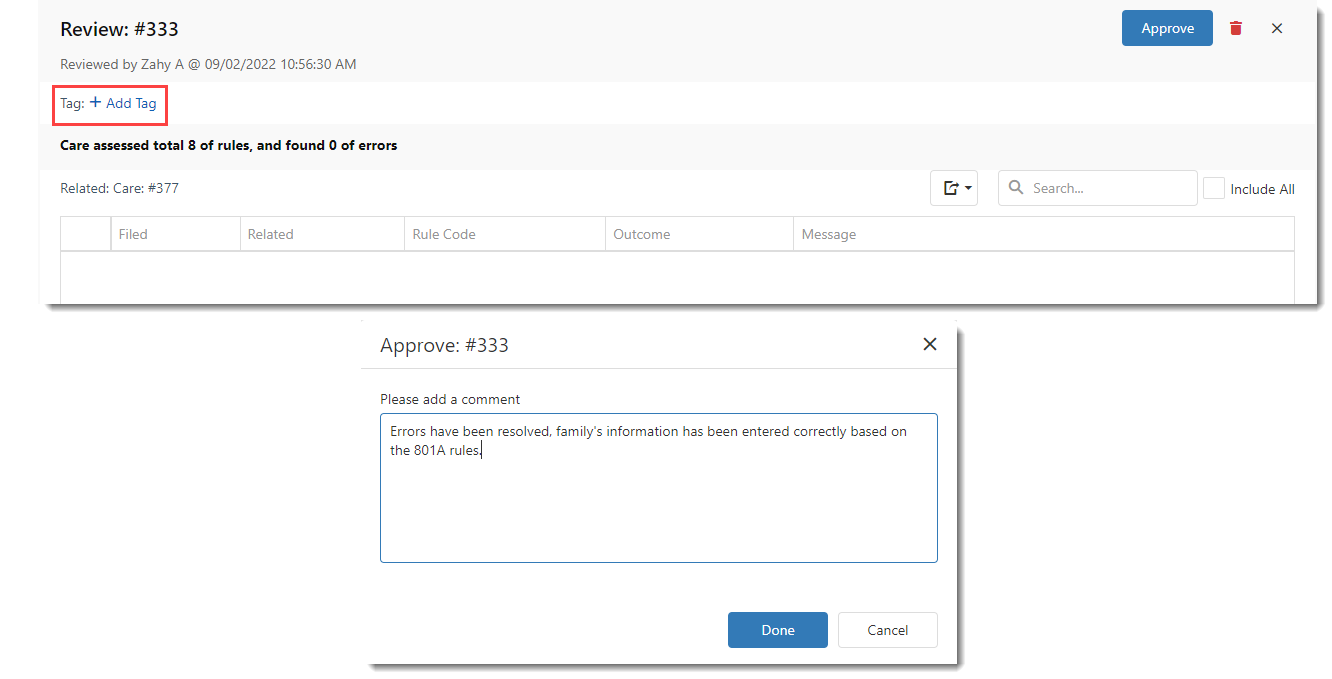
Task: Click the Related: Care: #377 text
Action: pos(120,188)
